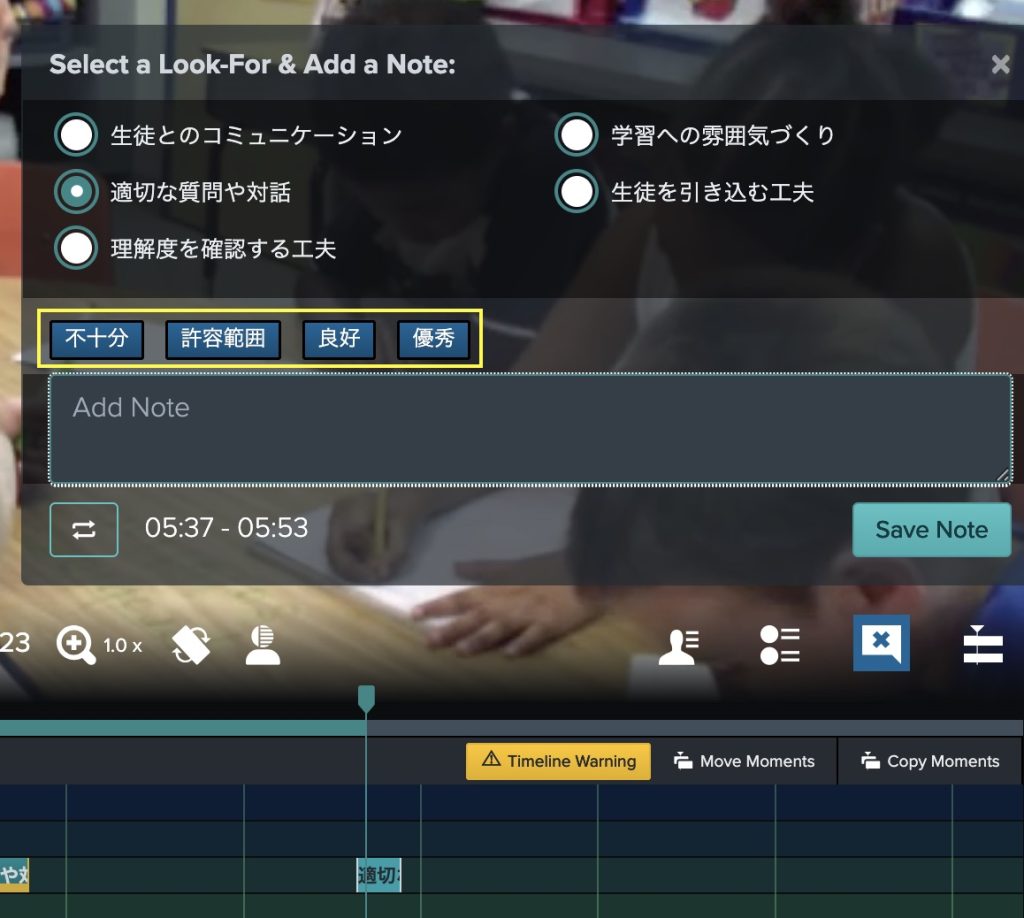Pick the 優秀 rating button
The width and height of the screenshot is (1024, 918).
click(x=433, y=339)
